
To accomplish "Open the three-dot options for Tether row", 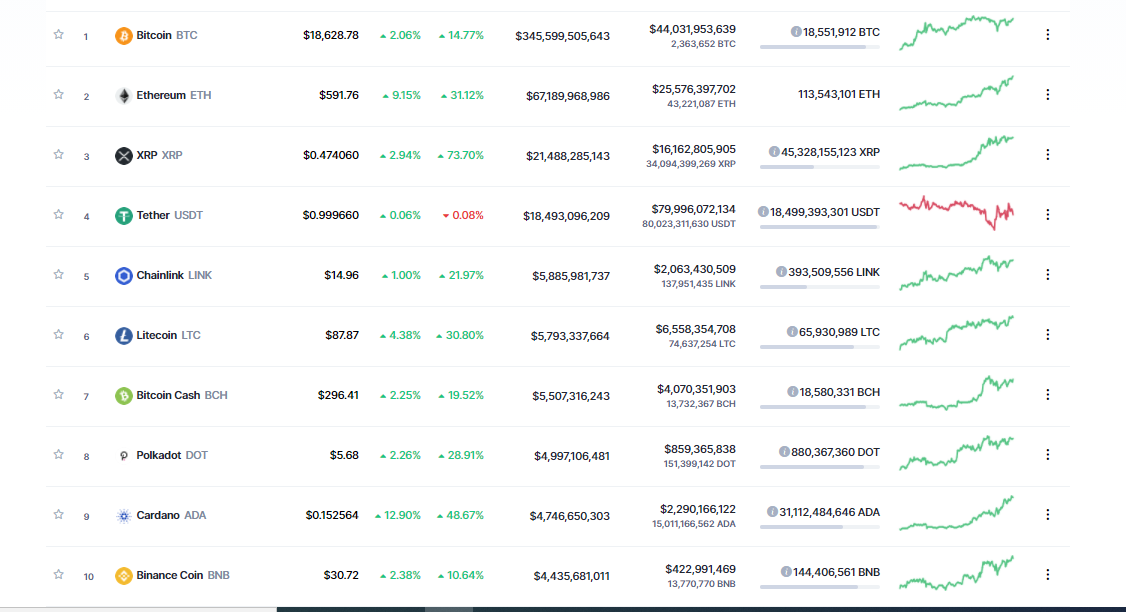I will click(1047, 214).
